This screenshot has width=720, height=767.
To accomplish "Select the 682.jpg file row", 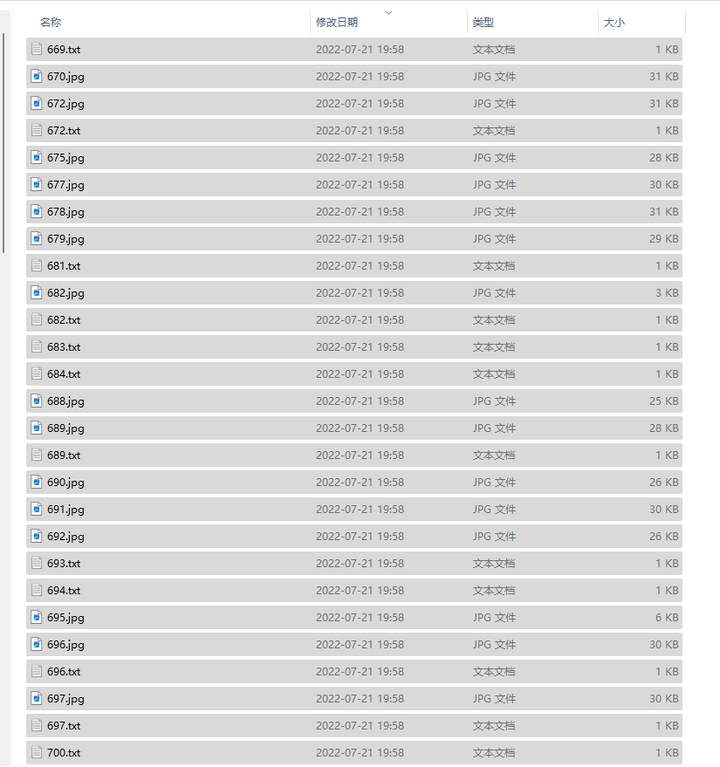I will click(x=354, y=293).
